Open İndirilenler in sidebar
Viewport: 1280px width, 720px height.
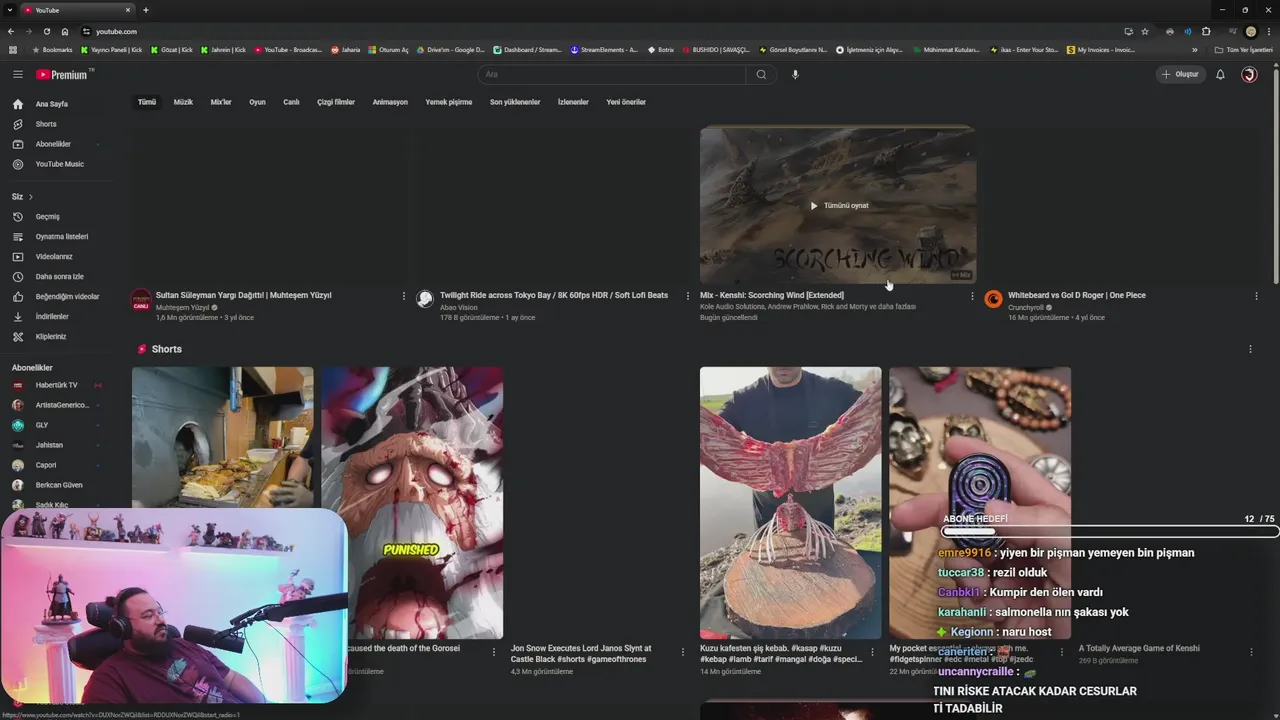[x=60, y=316]
